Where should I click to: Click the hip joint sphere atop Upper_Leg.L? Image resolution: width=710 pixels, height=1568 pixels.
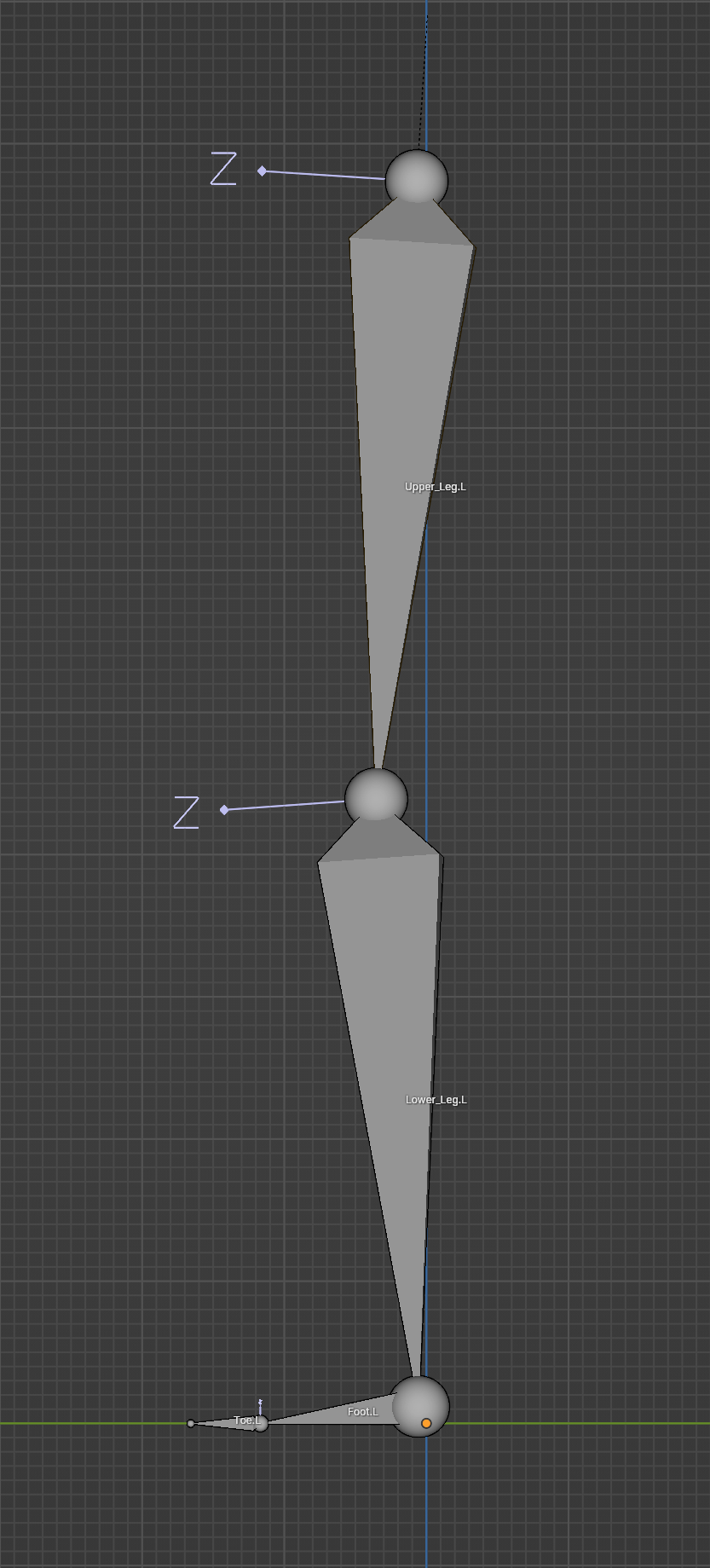416,179
